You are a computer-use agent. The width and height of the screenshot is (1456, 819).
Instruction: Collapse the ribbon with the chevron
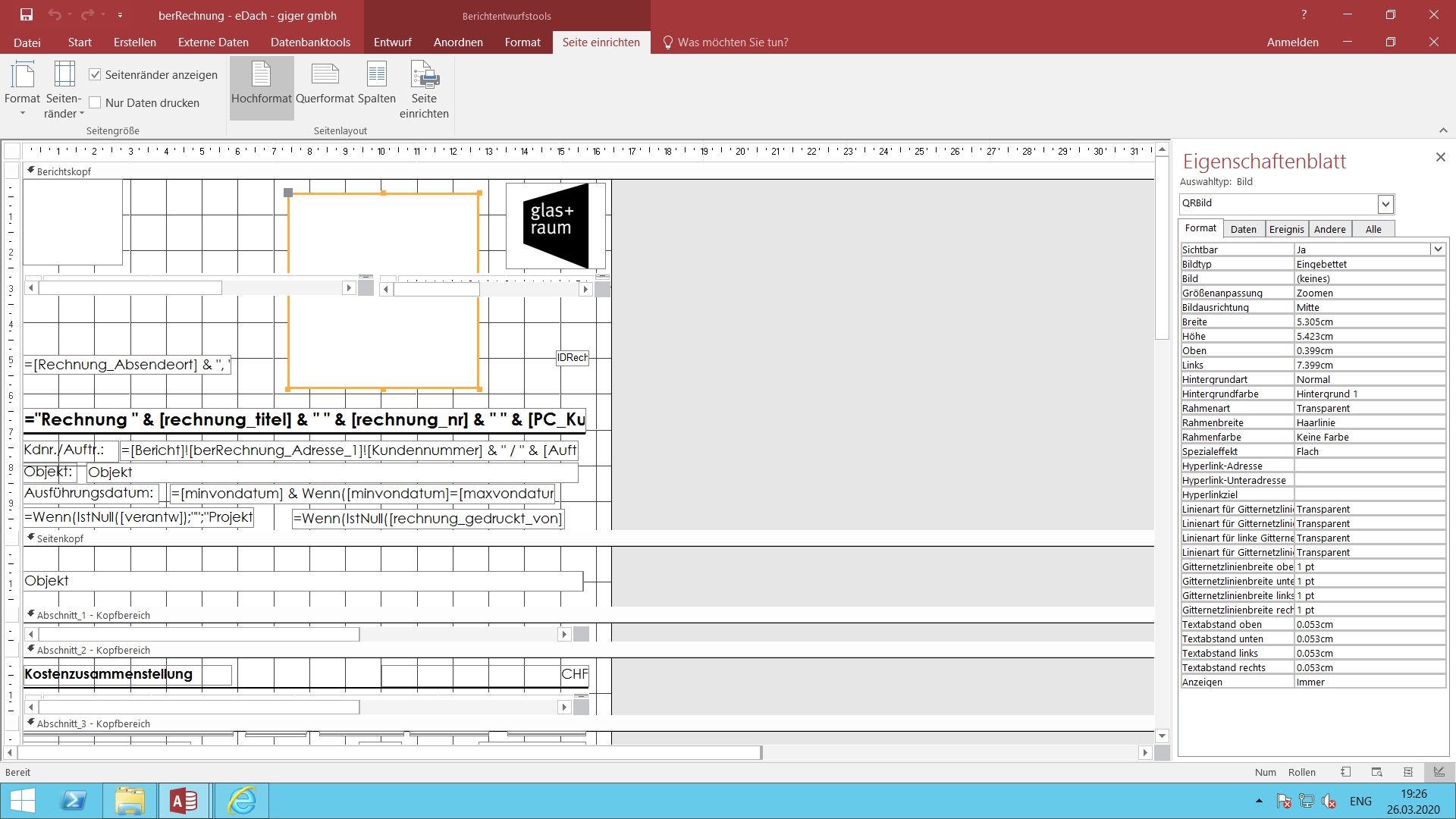click(x=1443, y=130)
